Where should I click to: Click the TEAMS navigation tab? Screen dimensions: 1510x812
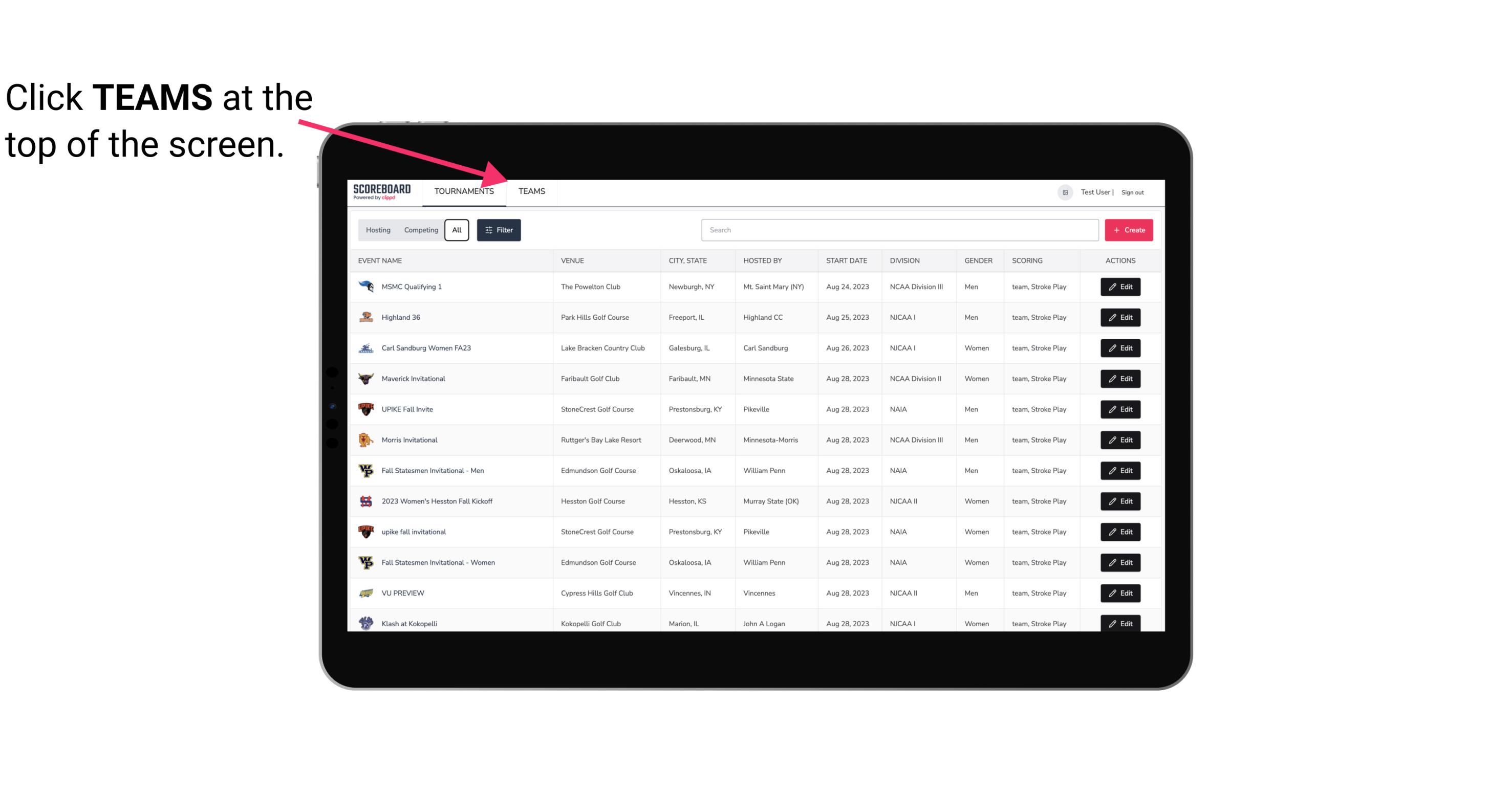(531, 192)
